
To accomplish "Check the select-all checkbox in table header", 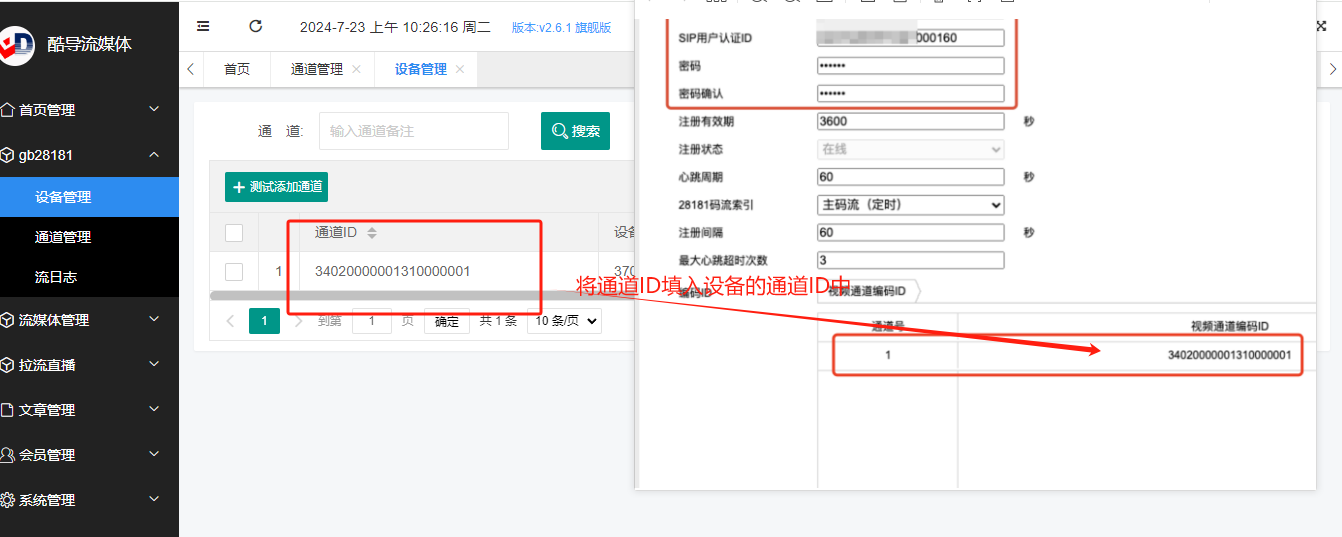I will pyautogui.click(x=234, y=233).
